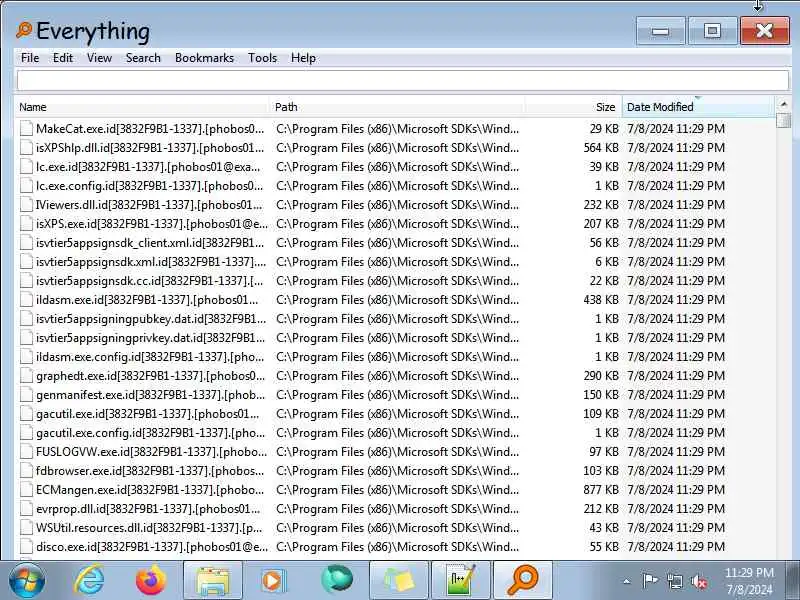800x600 pixels.
Task: Click the Everything search input field
Action: click(x=403, y=81)
